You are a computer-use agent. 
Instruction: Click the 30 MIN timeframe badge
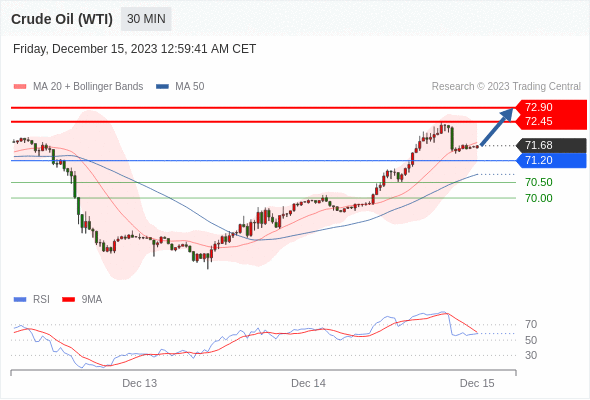[x=146, y=19]
